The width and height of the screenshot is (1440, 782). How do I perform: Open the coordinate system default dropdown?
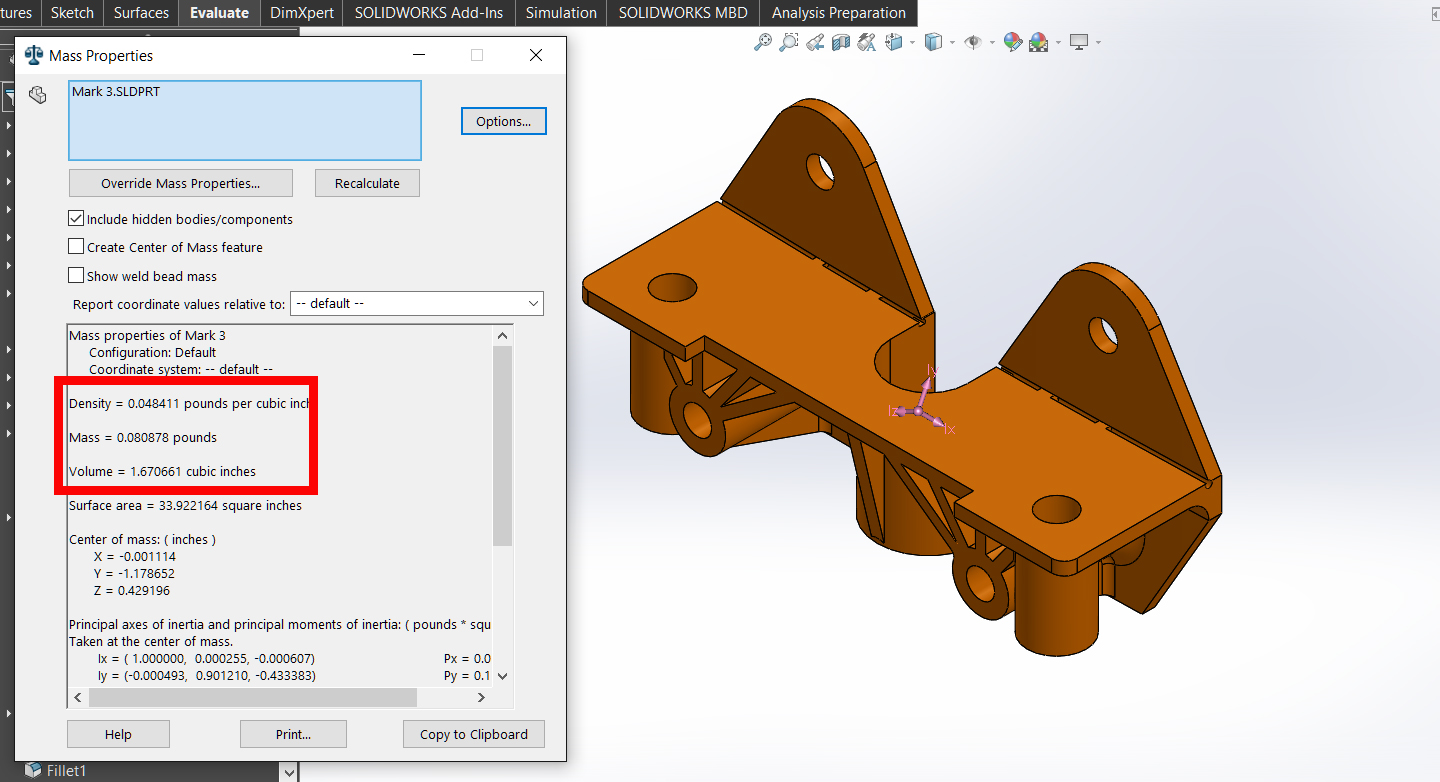[417, 303]
